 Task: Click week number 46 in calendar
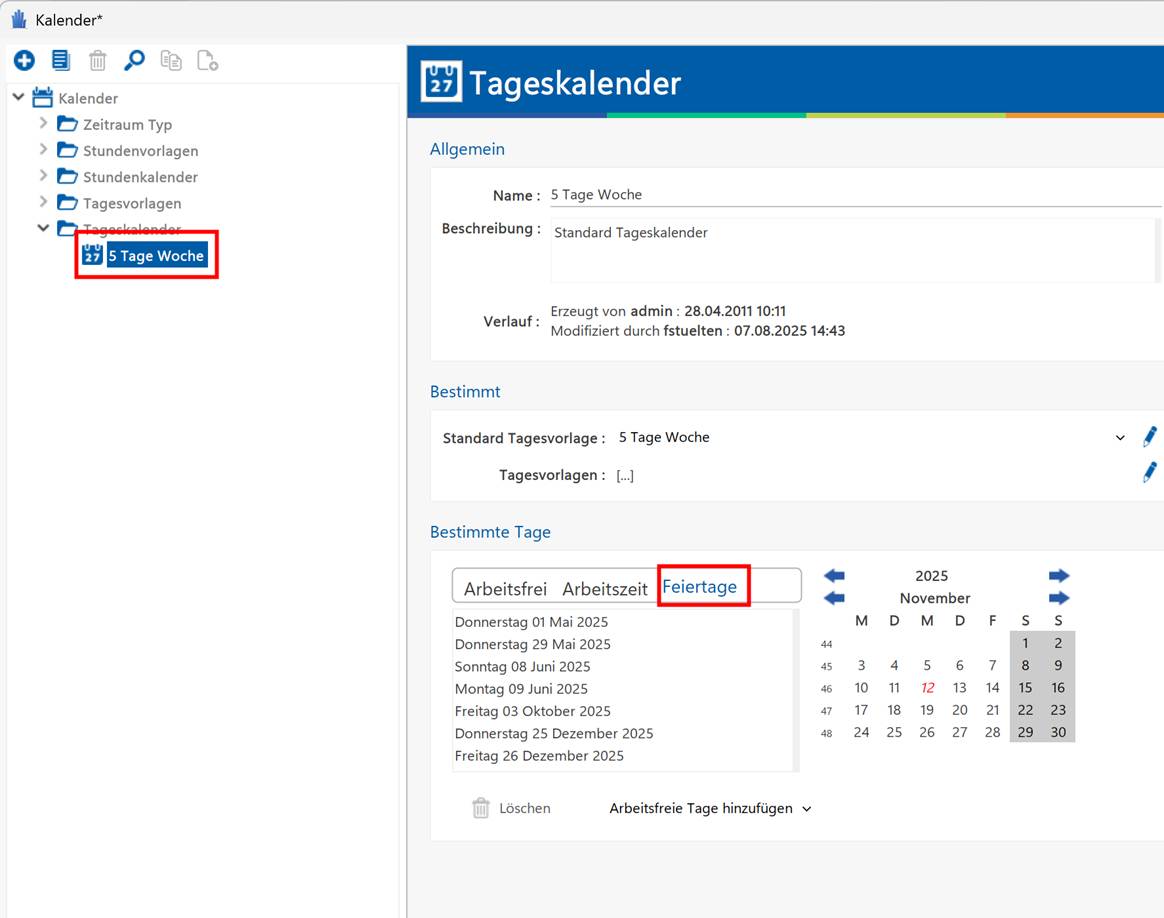coord(826,689)
